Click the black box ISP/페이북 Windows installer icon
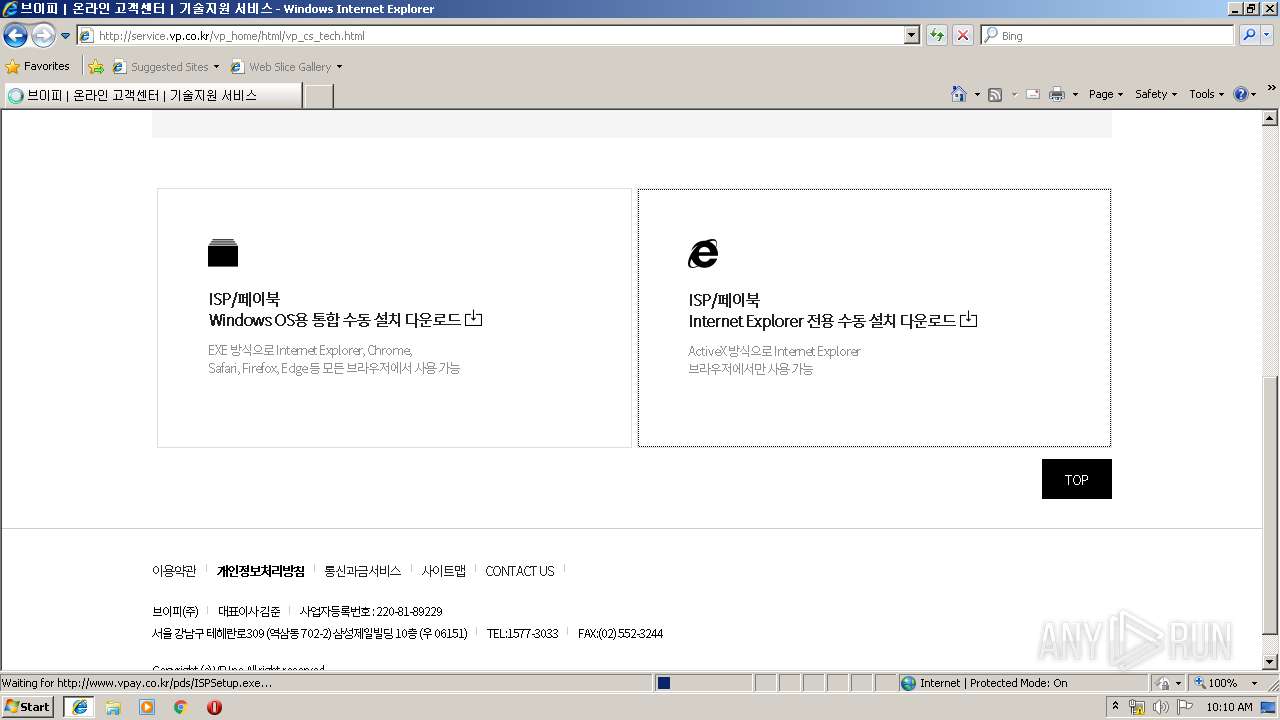The image size is (1280, 720). click(223, 253)
